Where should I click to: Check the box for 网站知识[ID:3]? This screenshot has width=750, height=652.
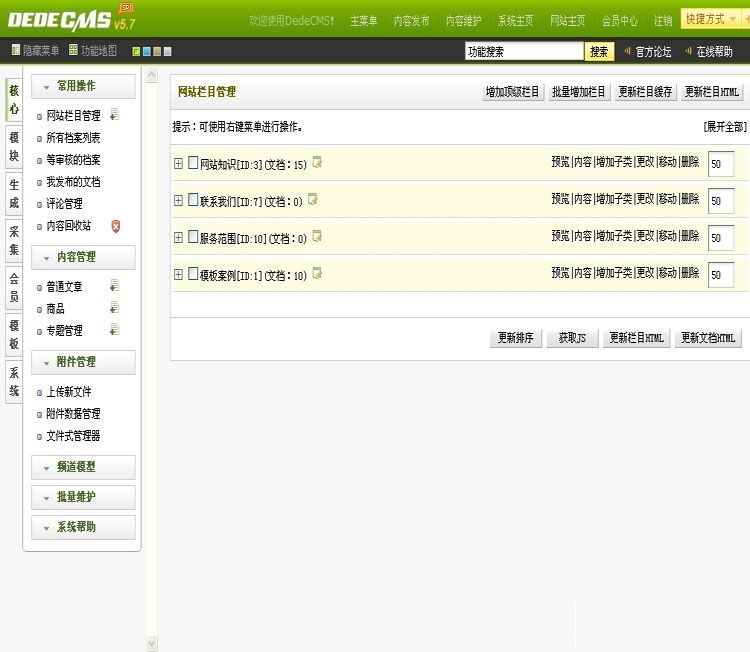tap(193, 163)
